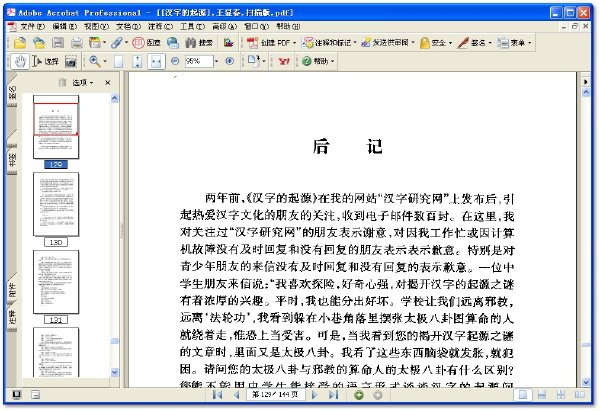Switch to the 注释 comments side tab
Image resolution: width=600 pixels, height=411 pixels.
[12, 318]
